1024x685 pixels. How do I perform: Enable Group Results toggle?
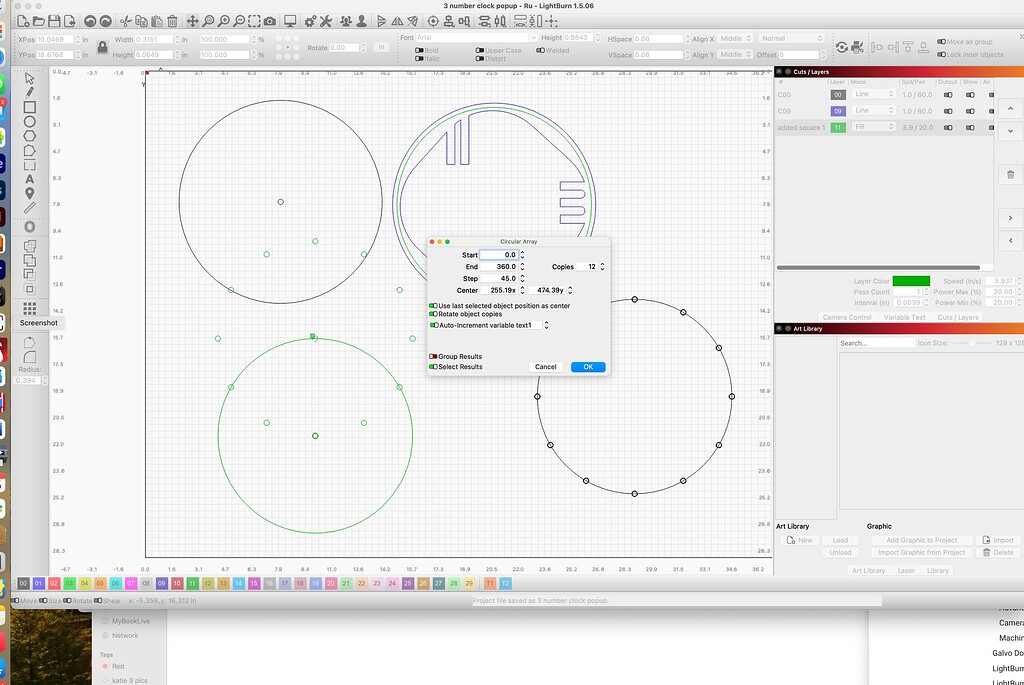coord(432,356)
